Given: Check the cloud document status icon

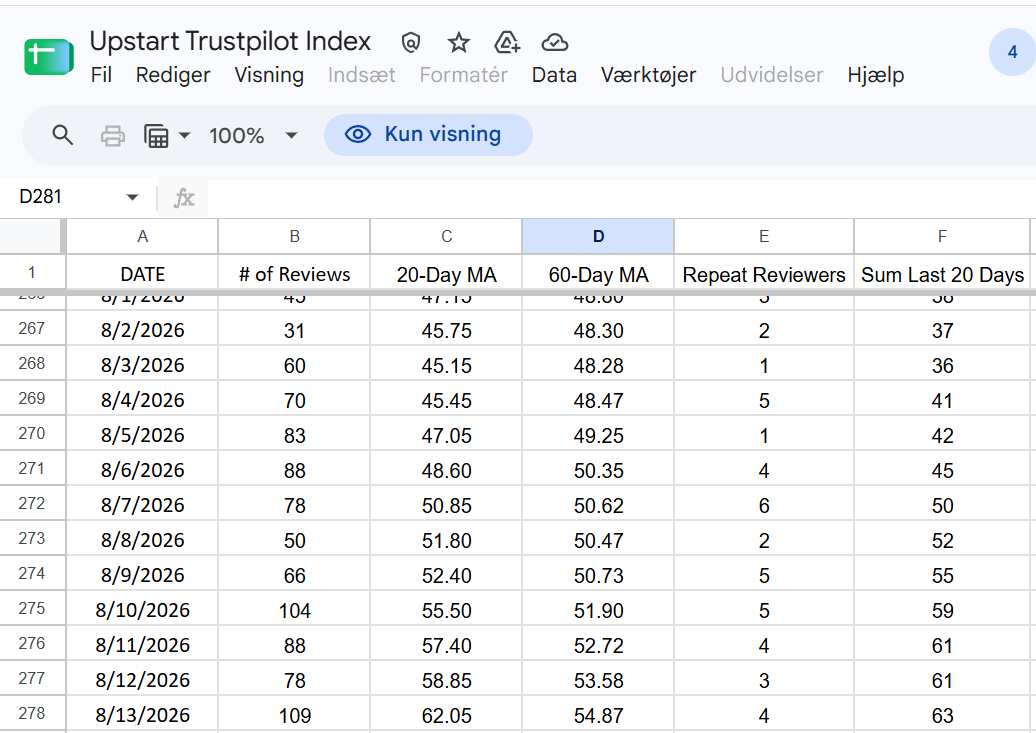Looking at the screenshot, I should pyautogui.click(x=554, y=43).
